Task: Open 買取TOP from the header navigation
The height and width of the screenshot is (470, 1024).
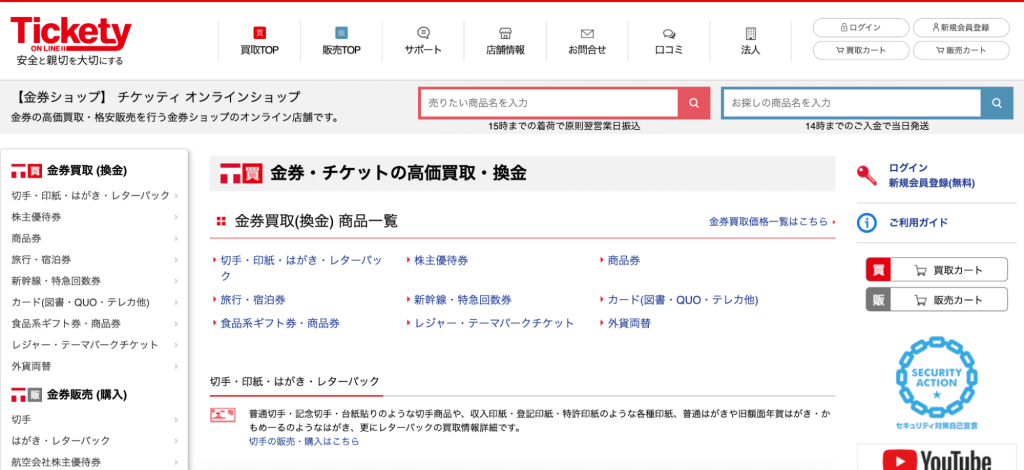Action: pyautogui.click(x=259, y=40)
